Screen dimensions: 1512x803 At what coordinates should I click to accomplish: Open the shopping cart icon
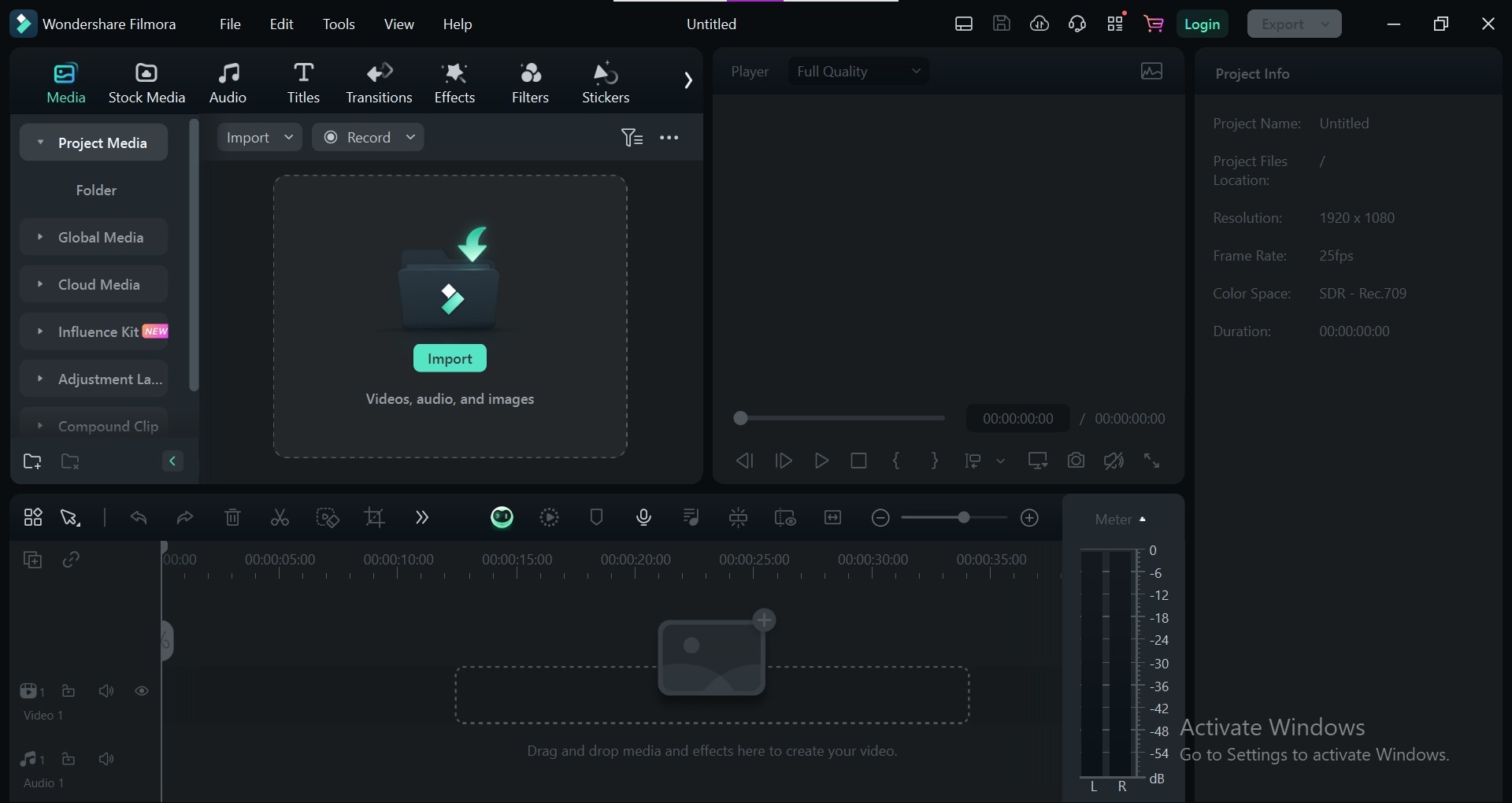(x=1154, y=24)
